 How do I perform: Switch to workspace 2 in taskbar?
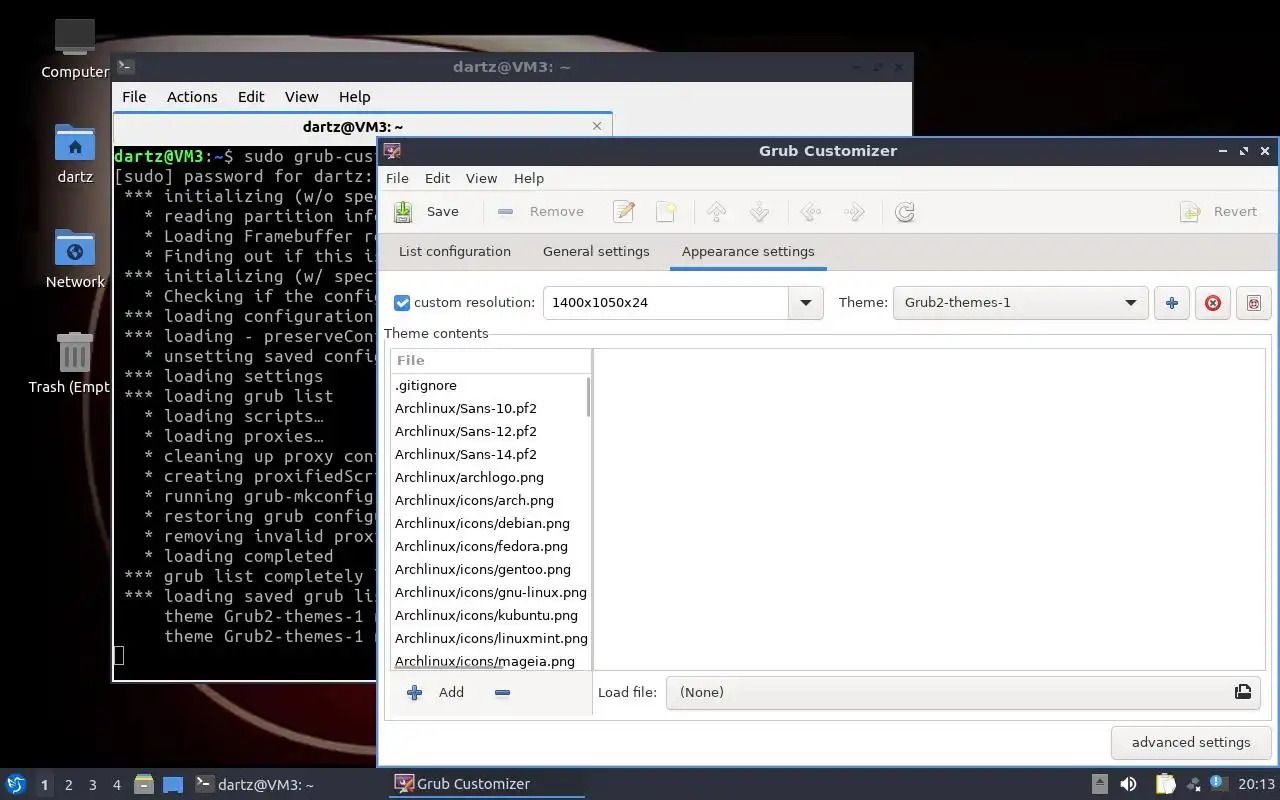click(69, 785)
